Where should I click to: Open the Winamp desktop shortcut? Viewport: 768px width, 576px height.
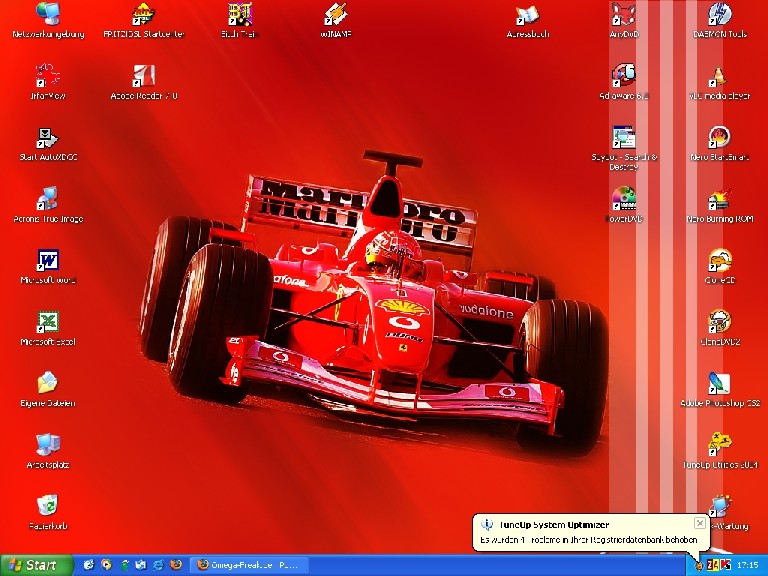click(x=336, y=14)
